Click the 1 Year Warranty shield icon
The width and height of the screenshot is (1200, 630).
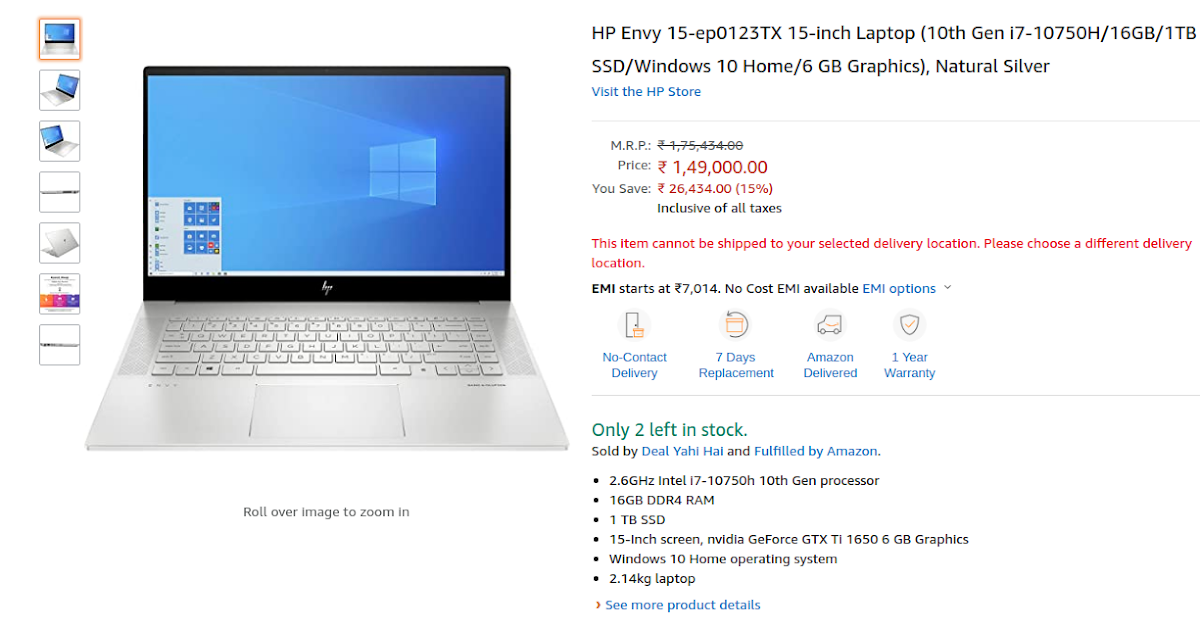(x=909, y=325)
